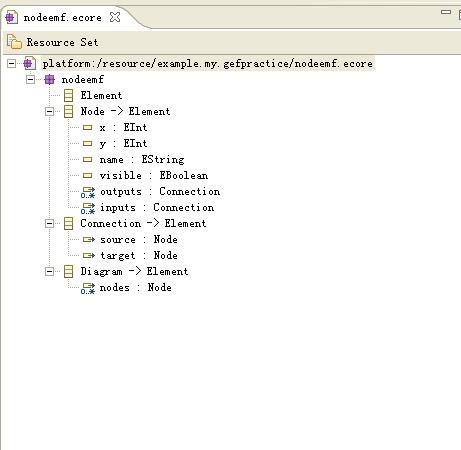Collapse the platform resource root node
461x450 pixels.
(x=11, y=63)
